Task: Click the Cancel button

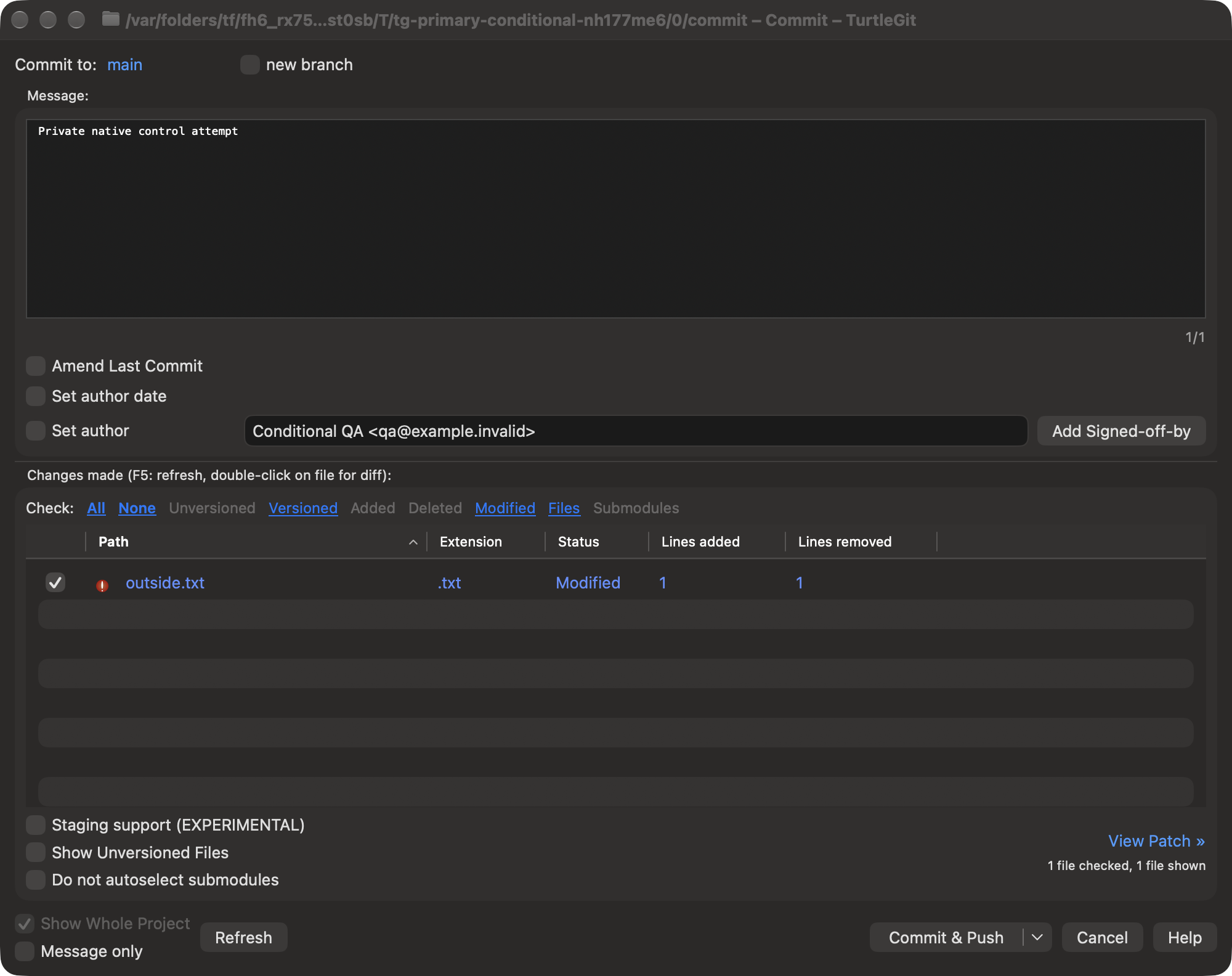Action: [1102, 937]
